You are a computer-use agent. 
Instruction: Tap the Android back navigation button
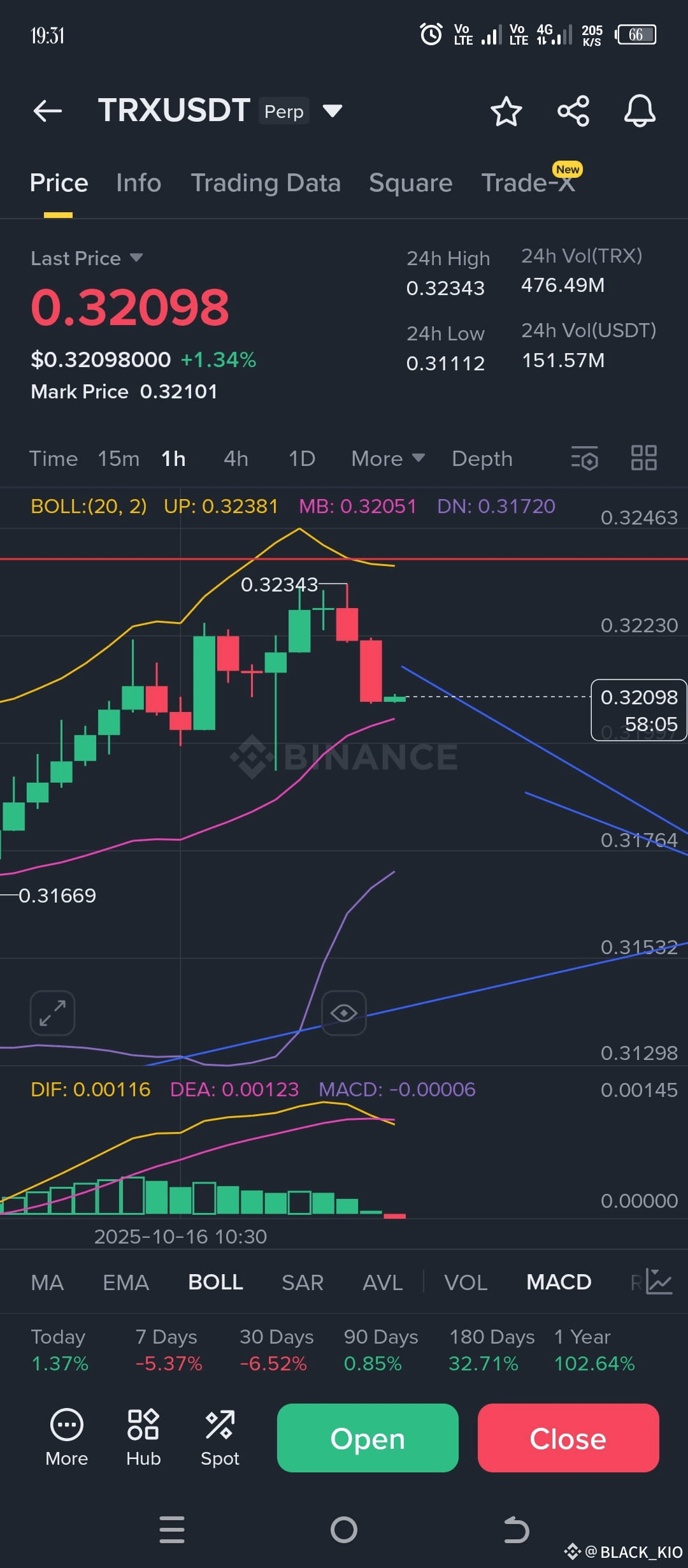516,1530
